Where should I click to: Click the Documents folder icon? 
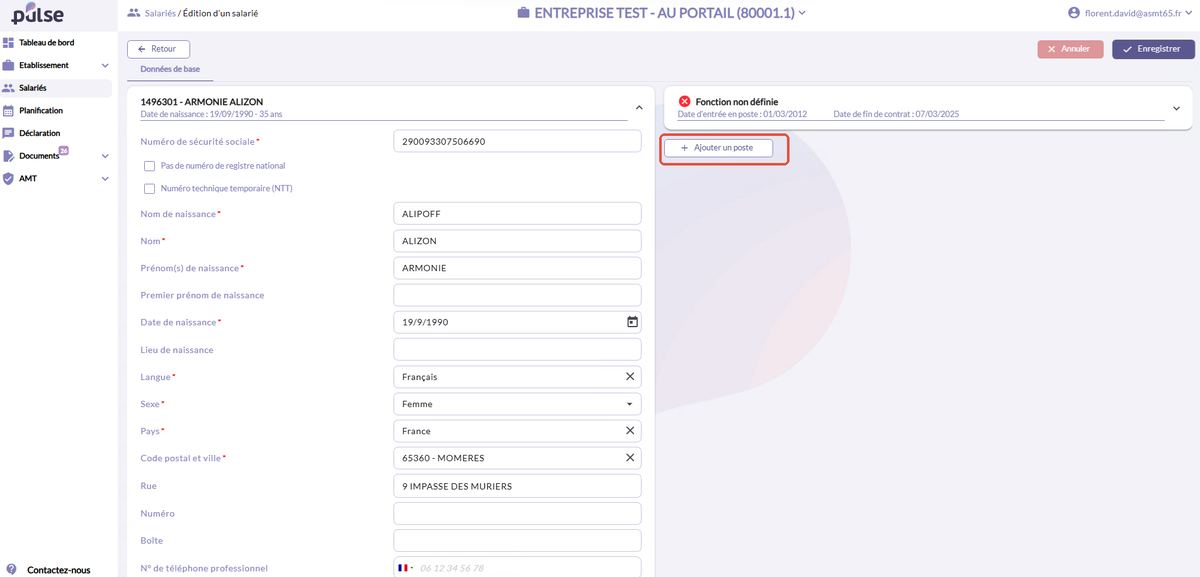pyautogui.click(x=9, y=156)
